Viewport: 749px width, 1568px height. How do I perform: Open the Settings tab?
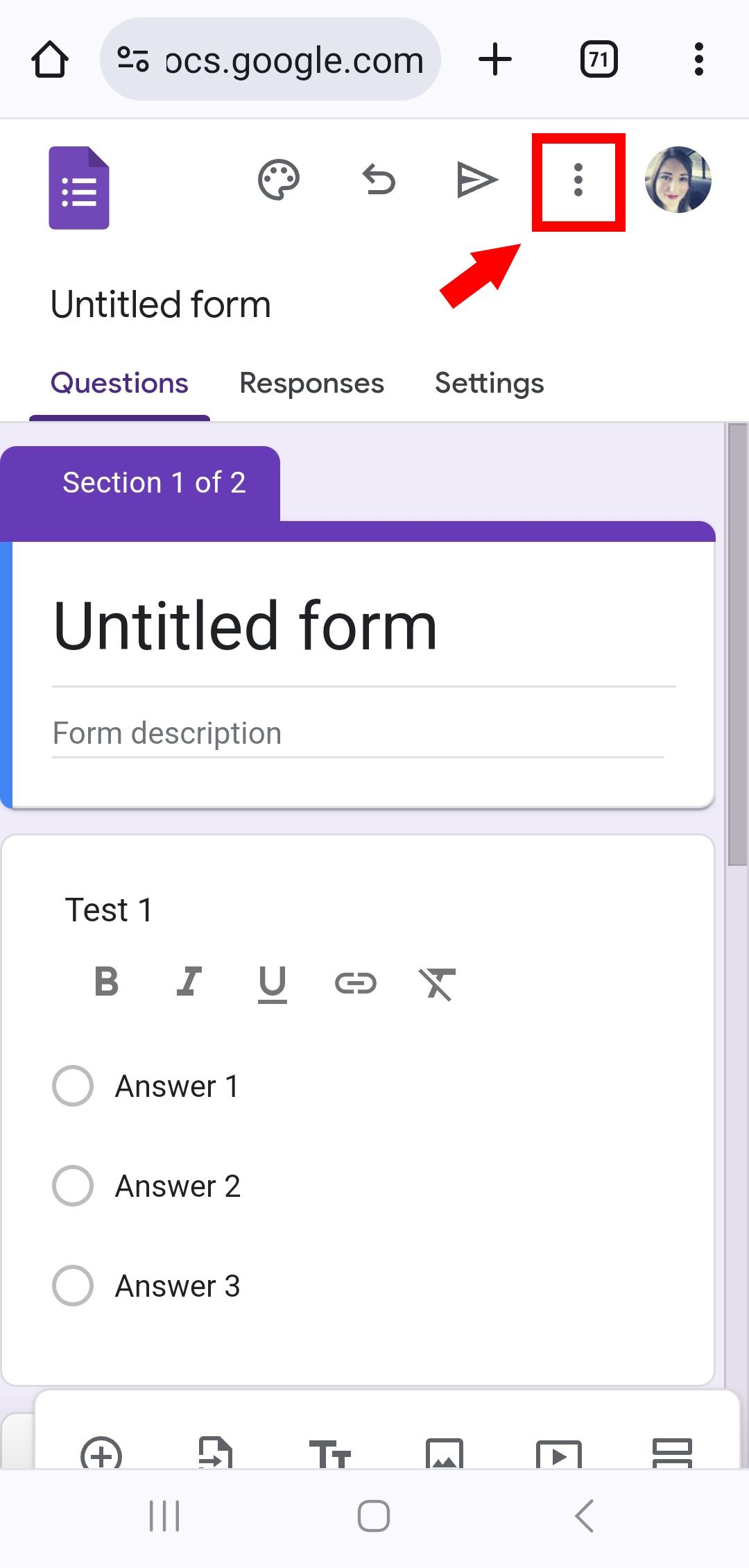pos(489,382)
